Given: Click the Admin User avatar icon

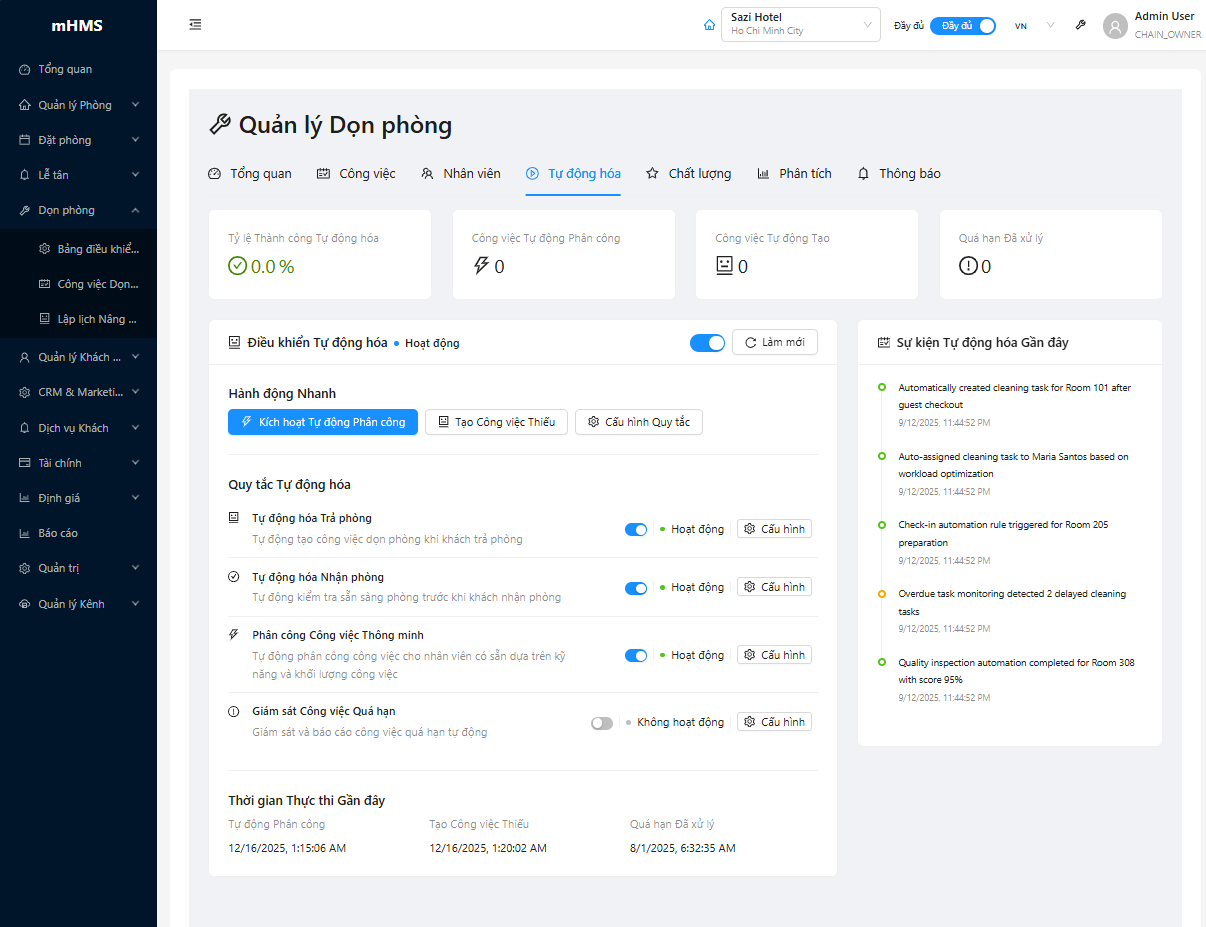Looking at the screenshot, I should pos(1115,26).
